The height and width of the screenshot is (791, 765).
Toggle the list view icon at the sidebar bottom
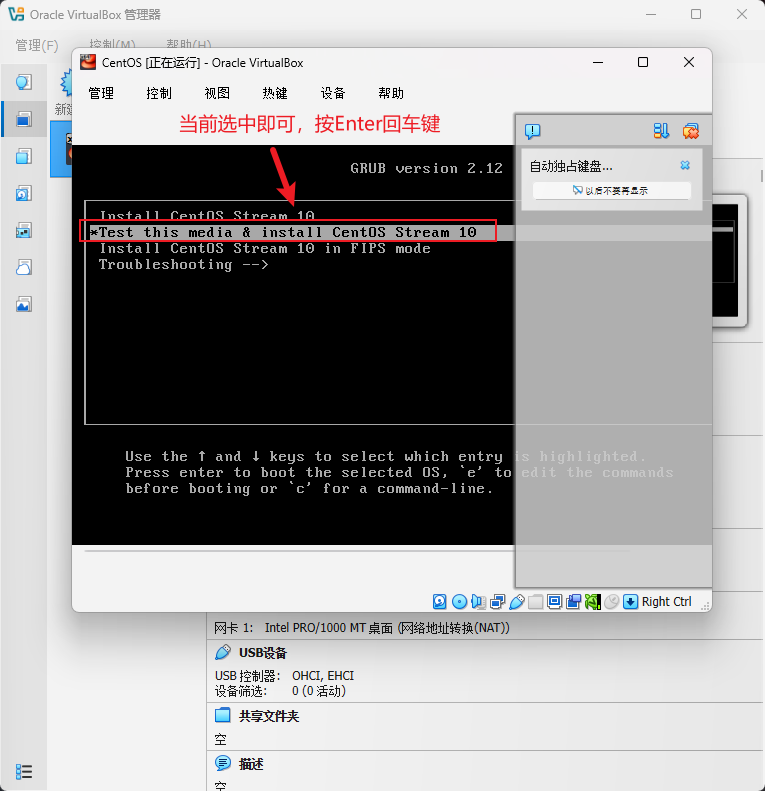[24, 771]
